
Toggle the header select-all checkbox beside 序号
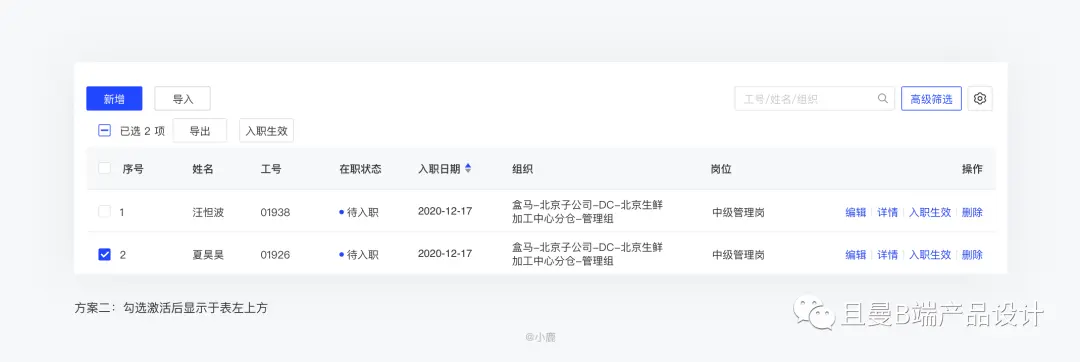(x=105, y=169)
